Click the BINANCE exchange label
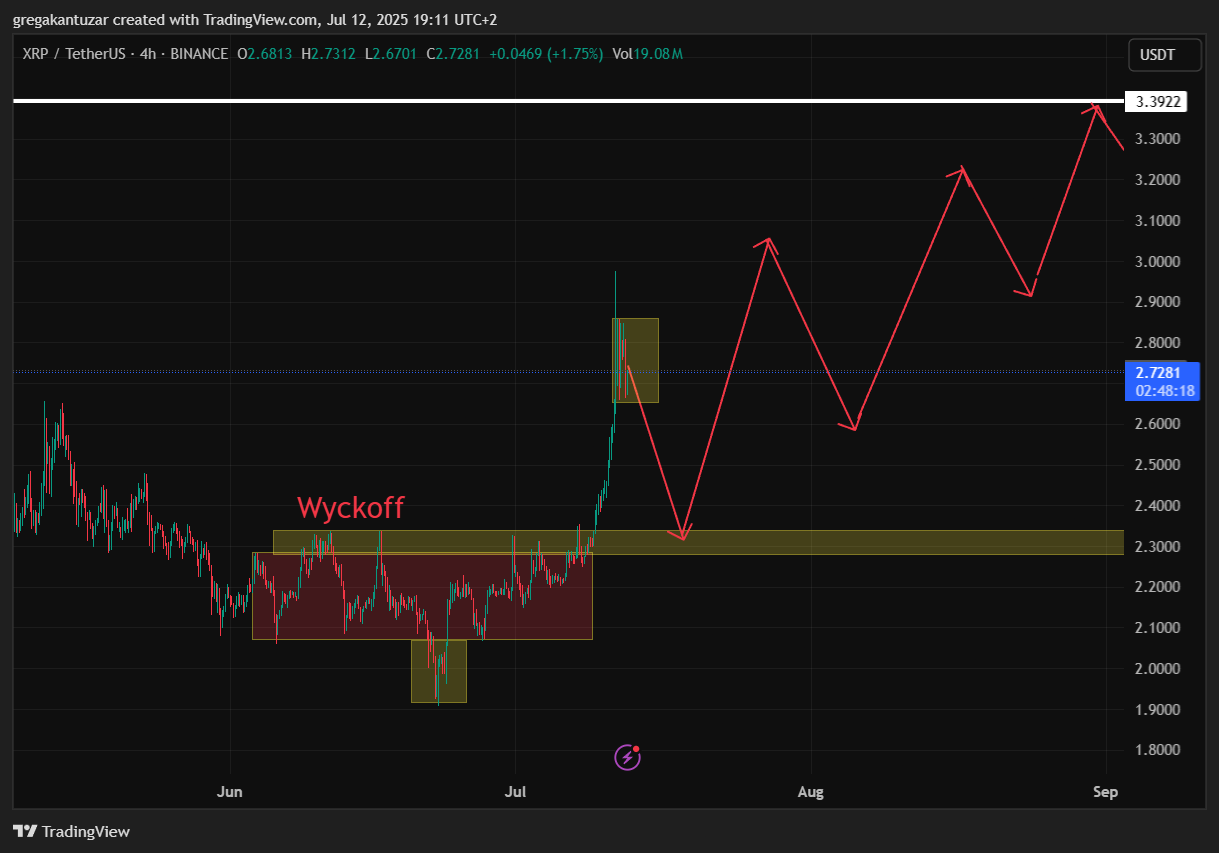The image size is (1219, 853). click(x=199, y=54)
